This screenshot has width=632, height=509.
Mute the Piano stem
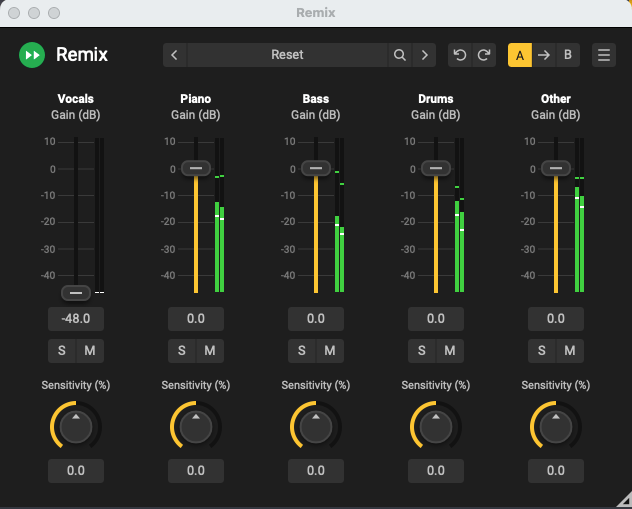209,350
